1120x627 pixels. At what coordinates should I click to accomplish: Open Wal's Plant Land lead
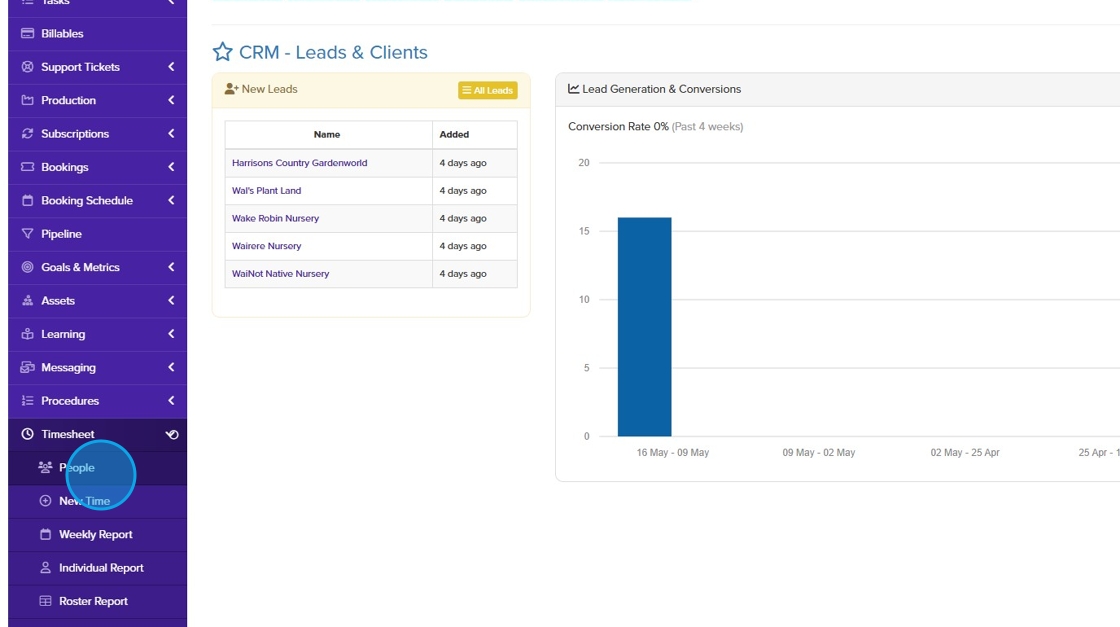click(266, 191)
